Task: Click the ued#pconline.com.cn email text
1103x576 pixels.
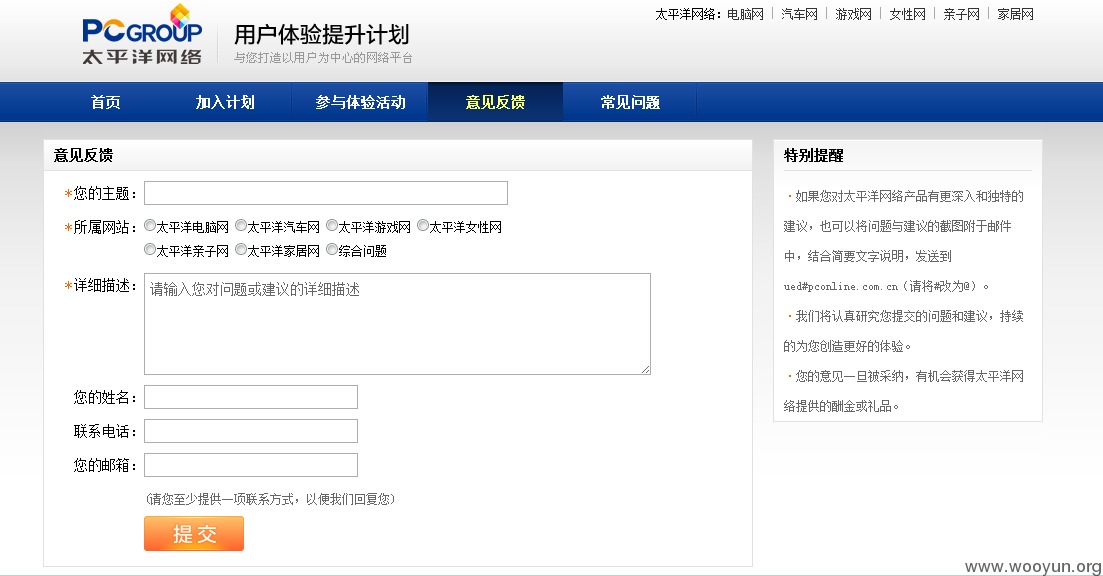Action: (841, 287)
